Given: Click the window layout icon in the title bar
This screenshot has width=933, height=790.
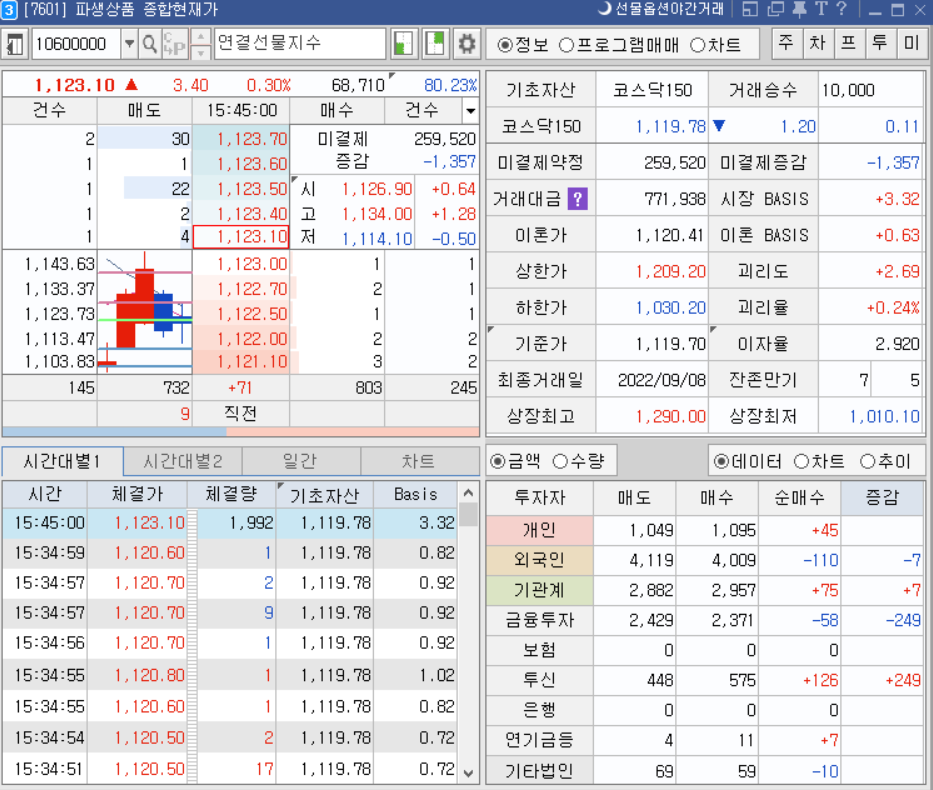Looking at the screenshot, I should coord(750,9).
